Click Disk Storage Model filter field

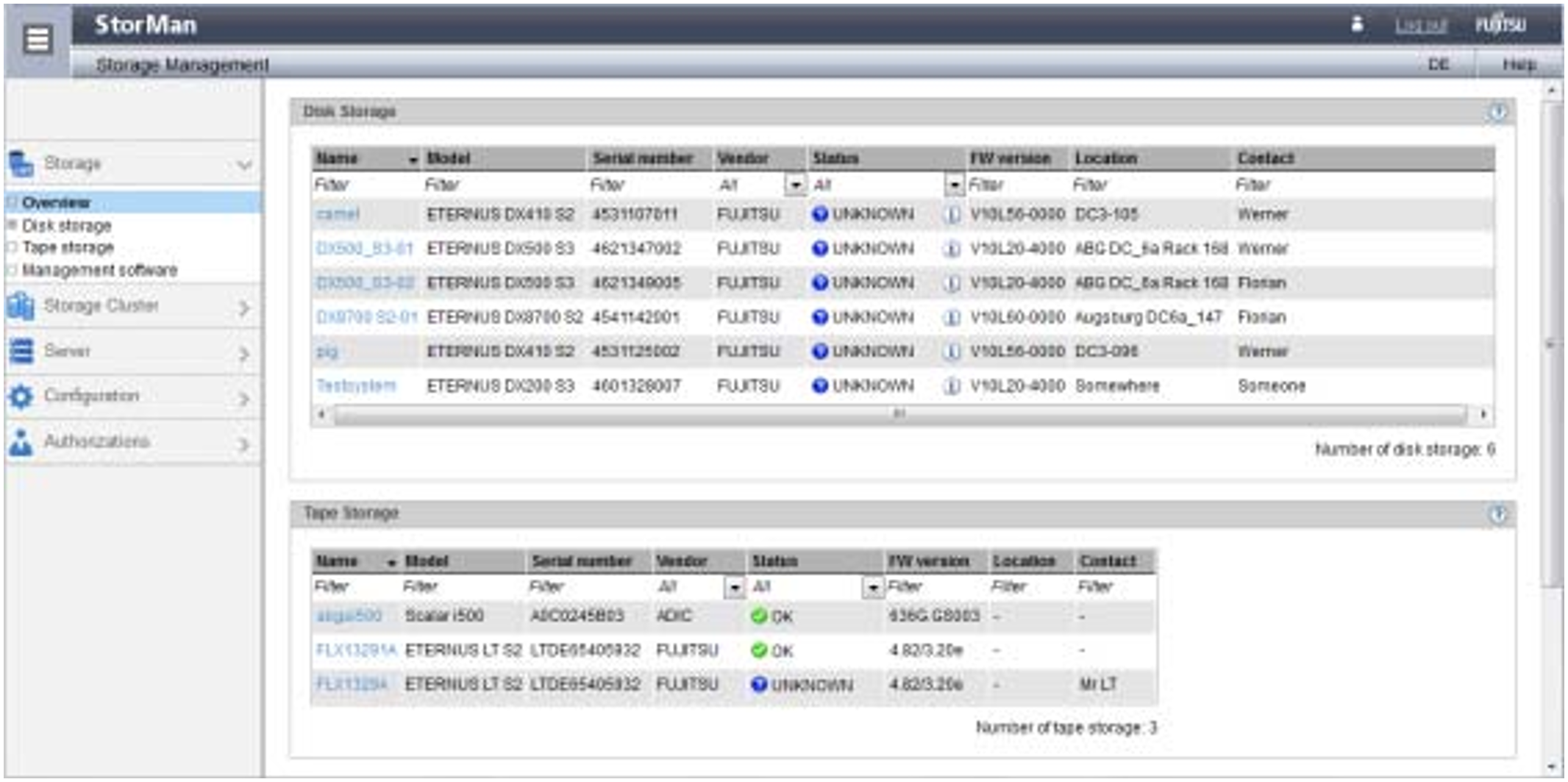click(x=505, y=185)
